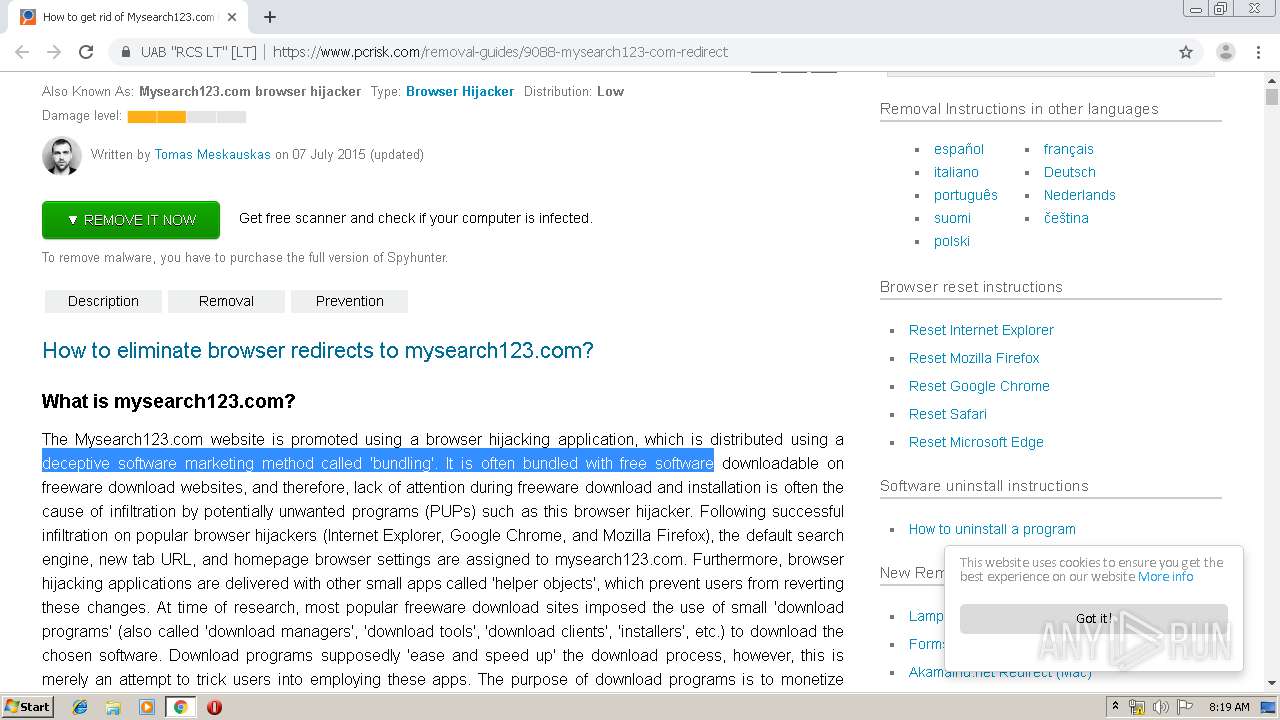
Task: Click the vertical scrollbar thumb
Action: pyautogui.click(x=1272, y=97)
